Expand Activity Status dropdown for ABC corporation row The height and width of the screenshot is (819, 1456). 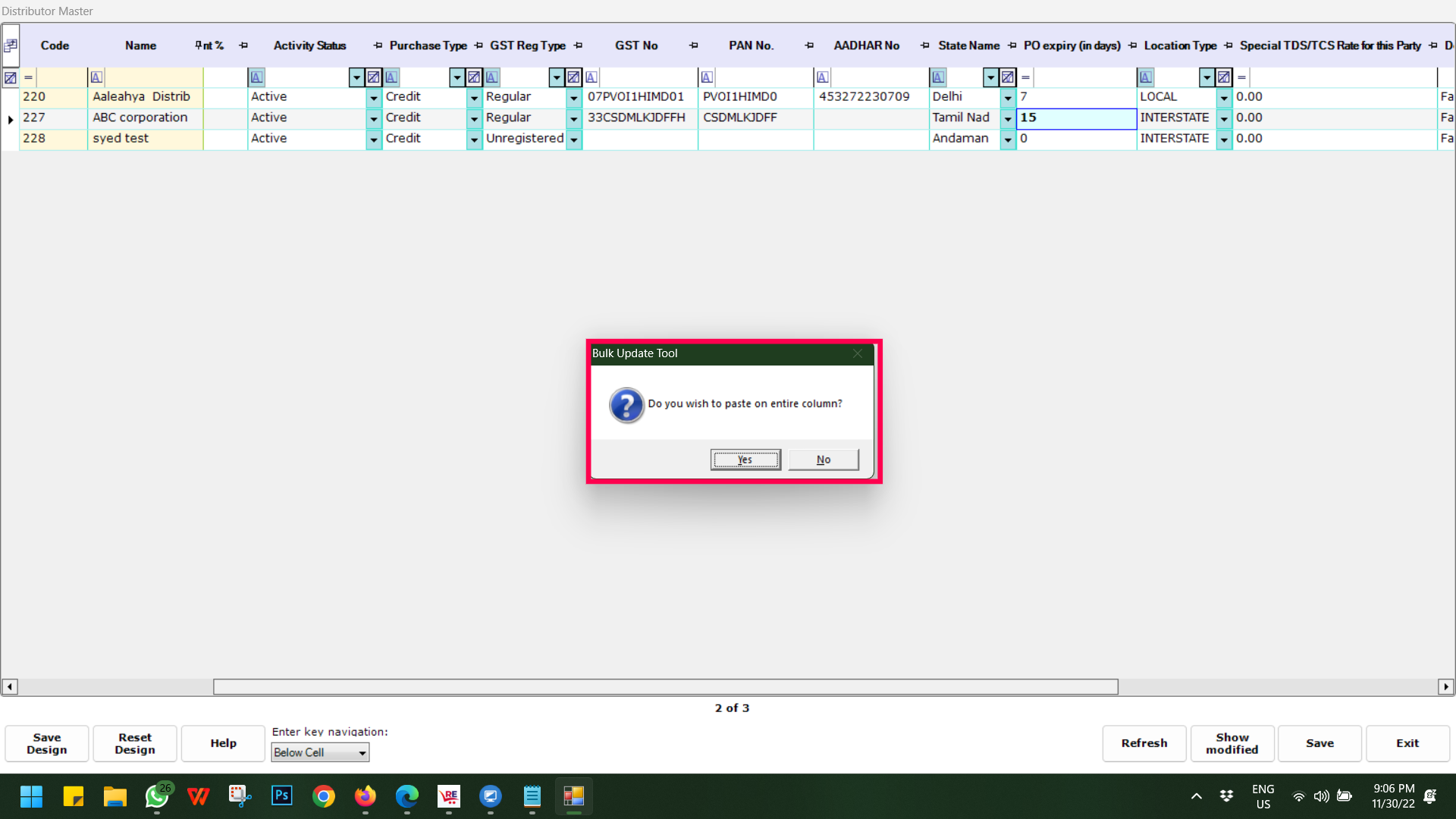click(x=373, y=118)
